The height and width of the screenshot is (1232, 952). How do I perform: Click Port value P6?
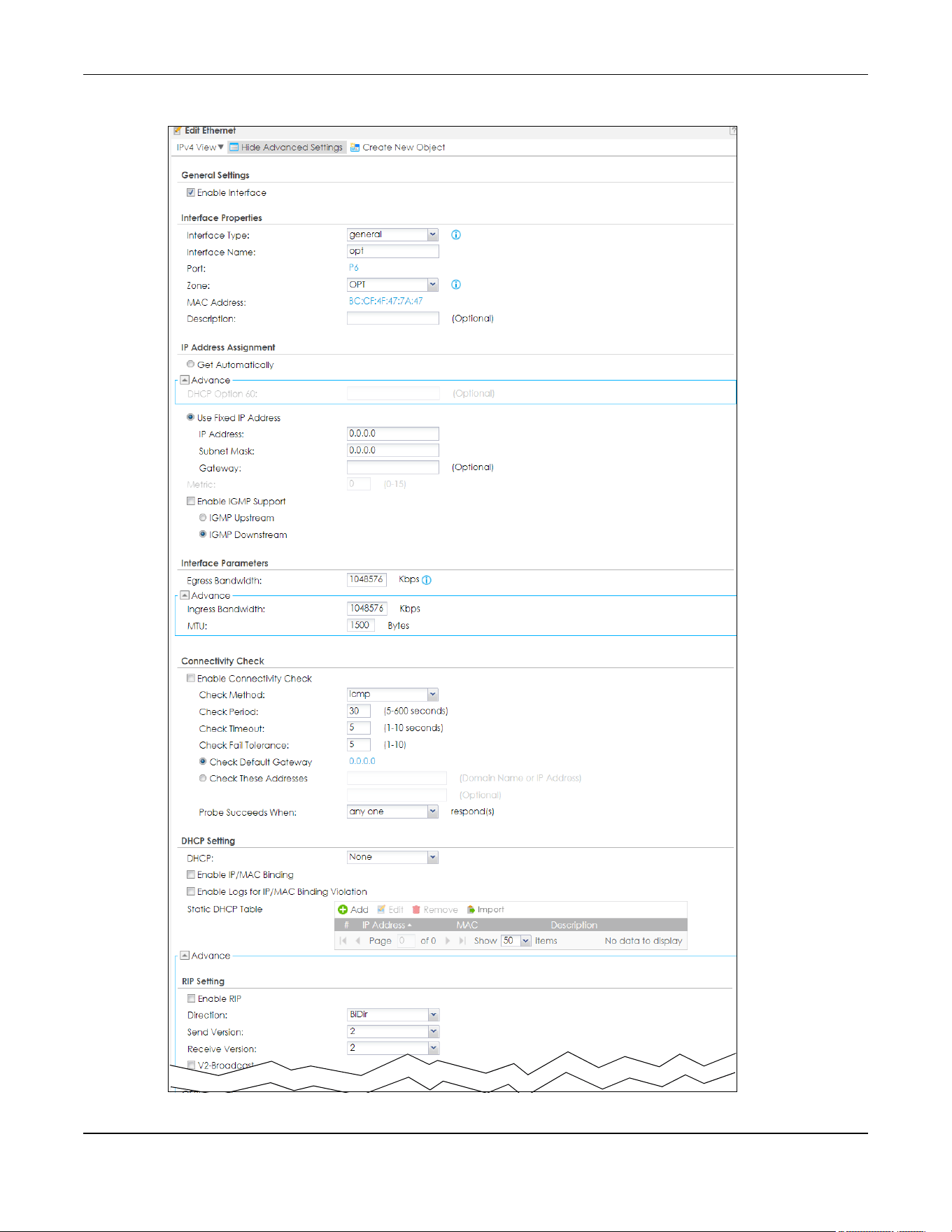(x=354, y=268)
